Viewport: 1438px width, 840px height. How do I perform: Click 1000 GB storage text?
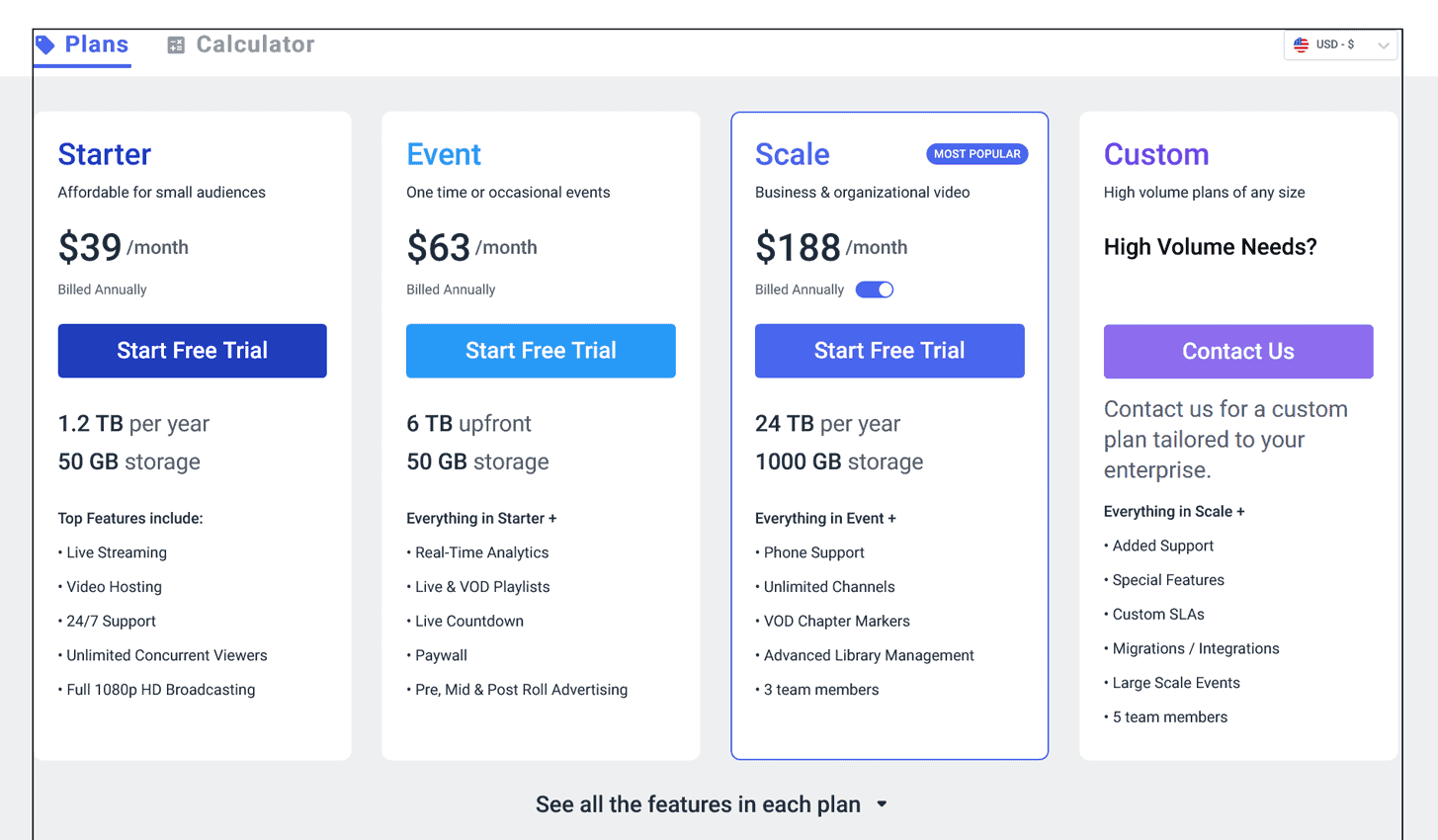click(x=839, y=462)
